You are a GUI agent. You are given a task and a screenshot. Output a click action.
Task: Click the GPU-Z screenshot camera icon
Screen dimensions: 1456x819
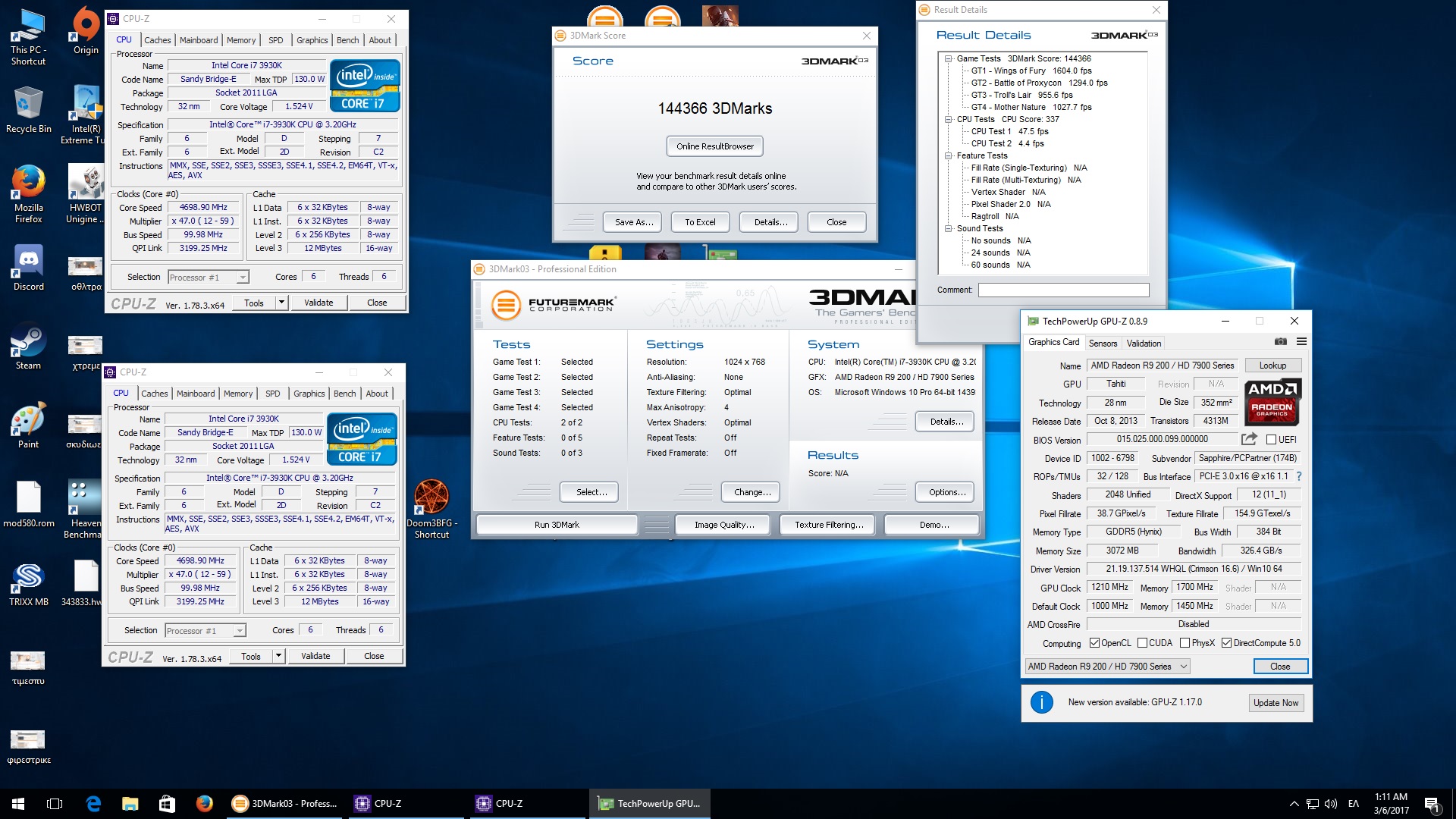click(1281, 342)
